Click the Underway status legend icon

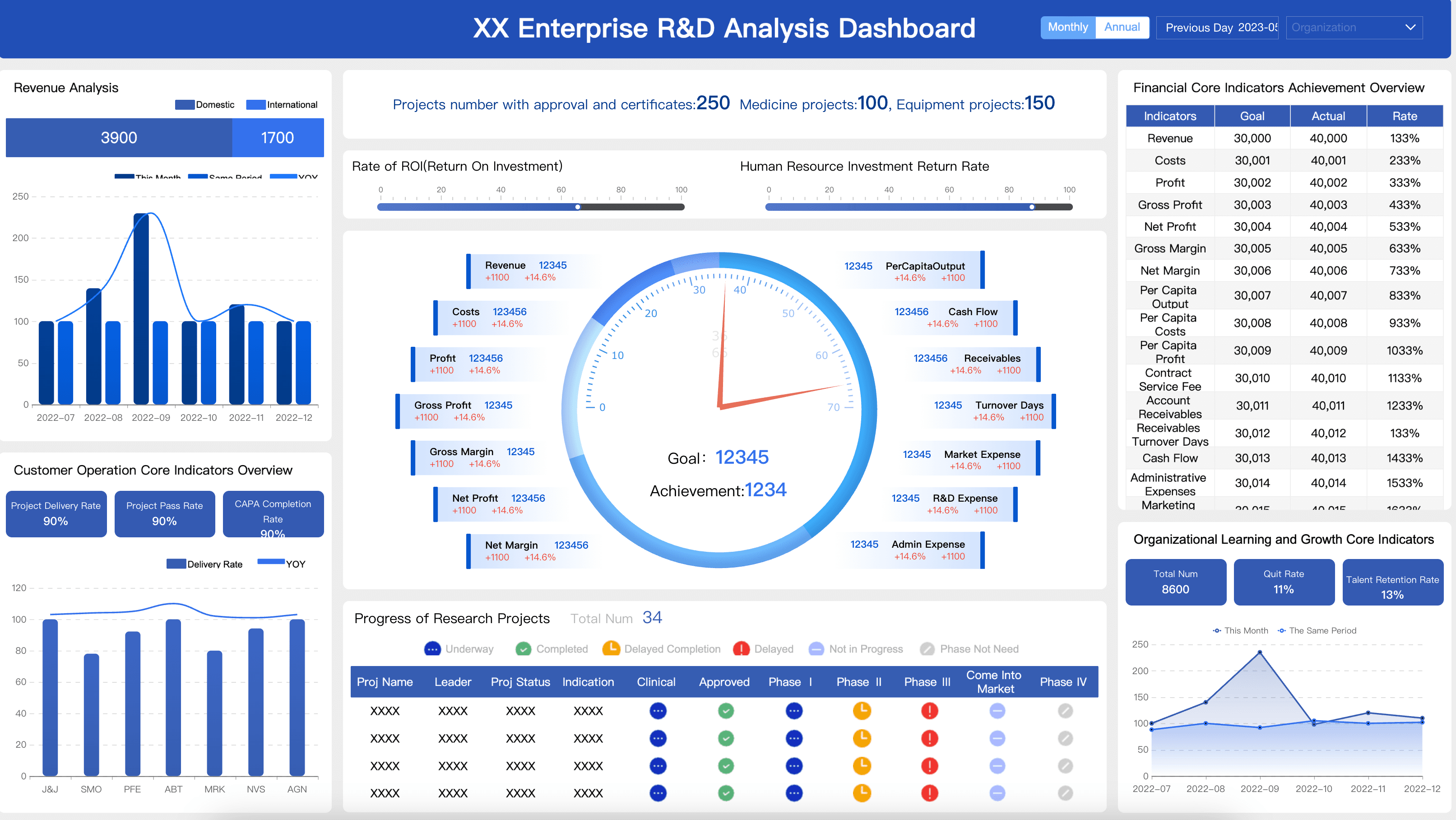(x=432, y=649)
